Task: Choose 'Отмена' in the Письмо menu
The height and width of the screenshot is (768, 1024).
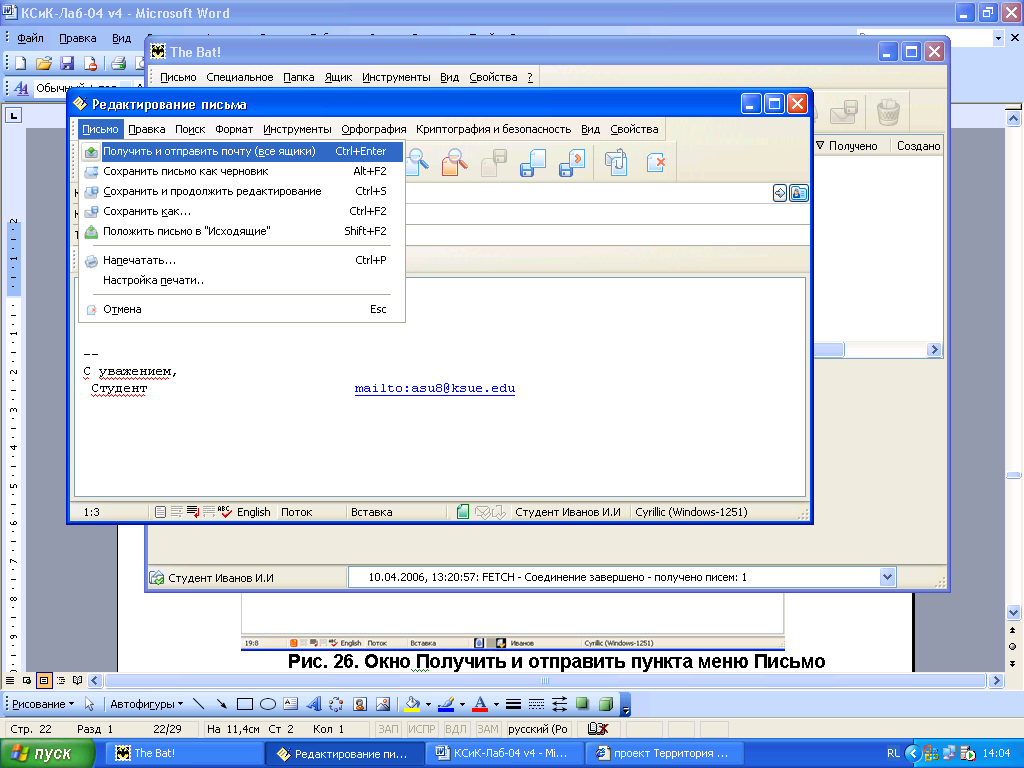Action: pos(241,309)
